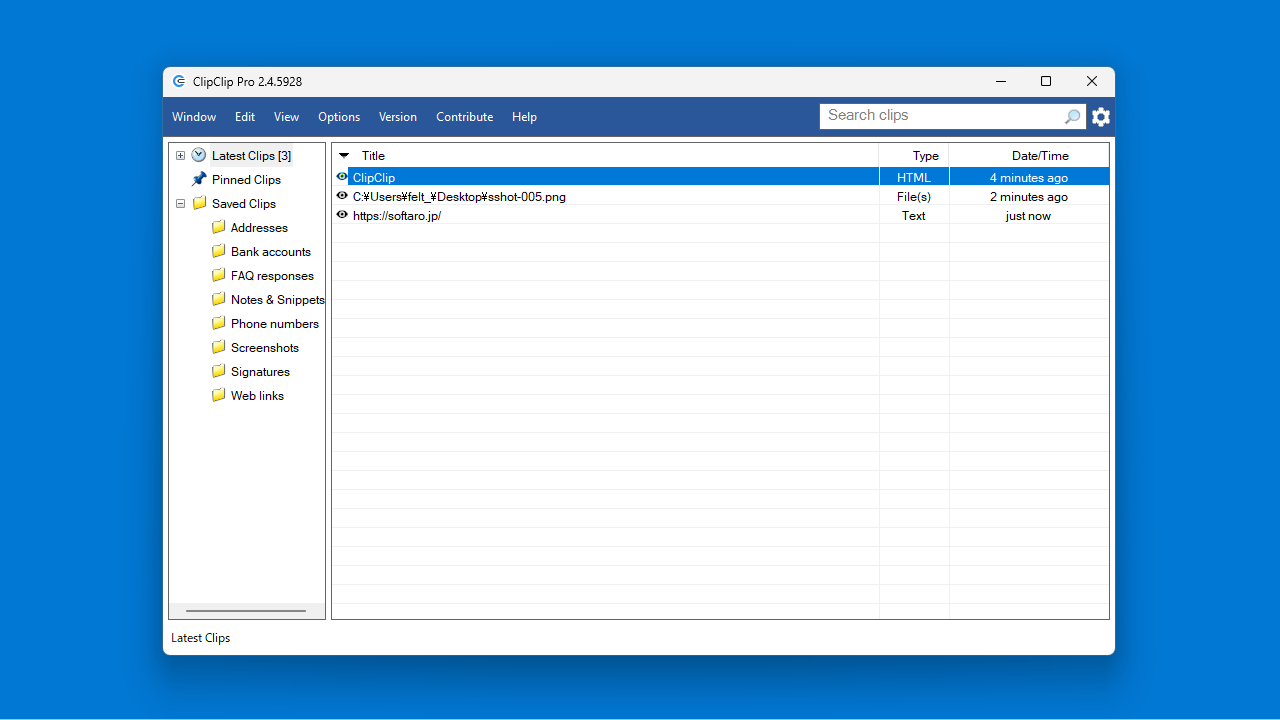Open the Contribute menu
This screenshot has width=1280, height=720.
point(465,117)
